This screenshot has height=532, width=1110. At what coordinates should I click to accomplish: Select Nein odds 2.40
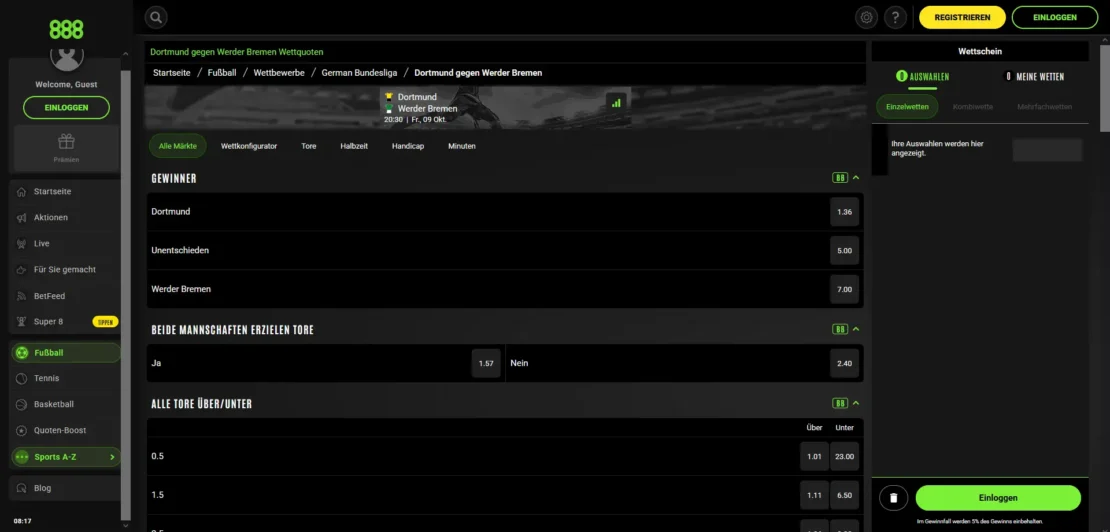(x=845, y=364)
